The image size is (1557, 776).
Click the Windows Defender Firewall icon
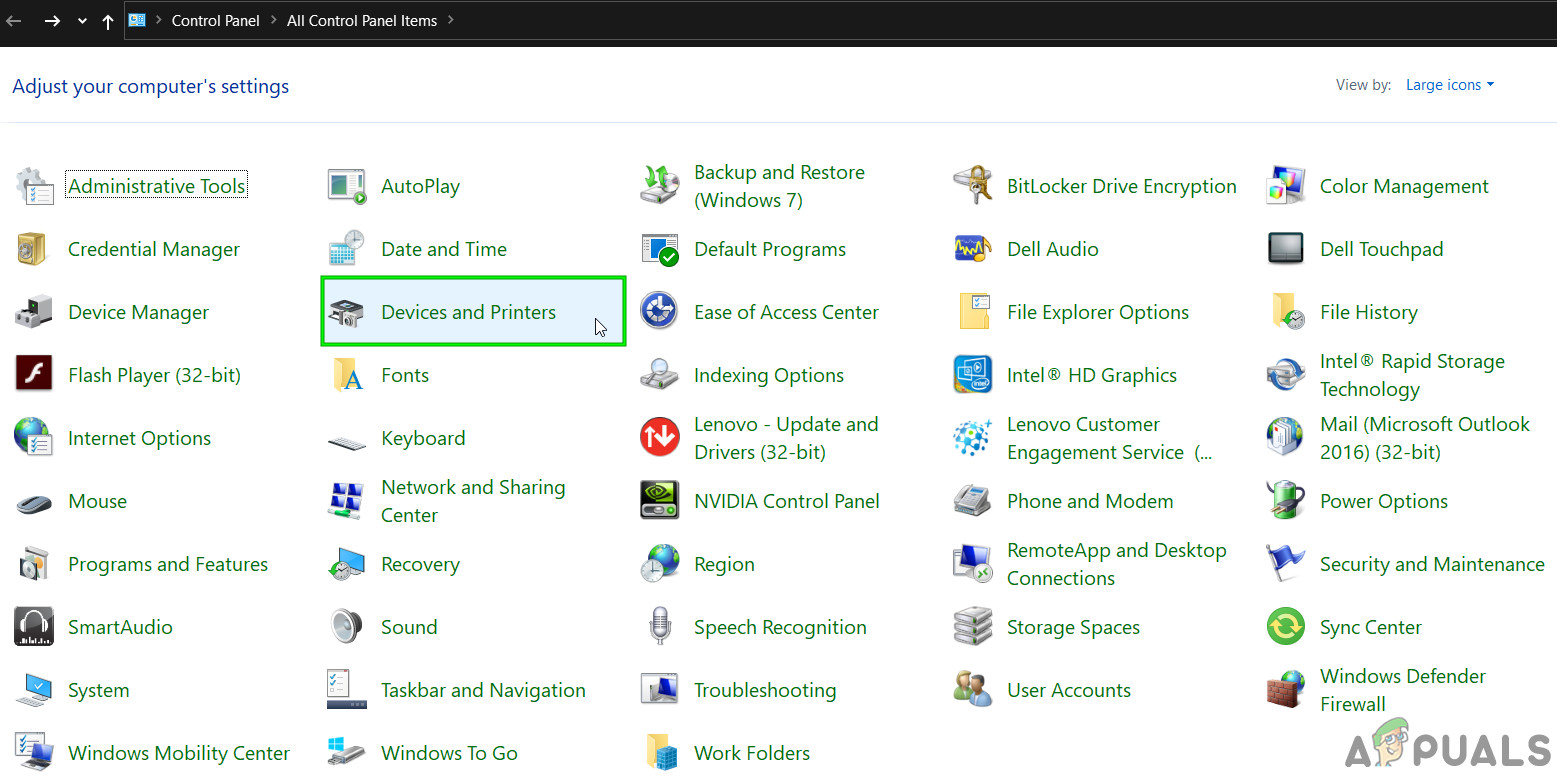tap(1285, 690)
